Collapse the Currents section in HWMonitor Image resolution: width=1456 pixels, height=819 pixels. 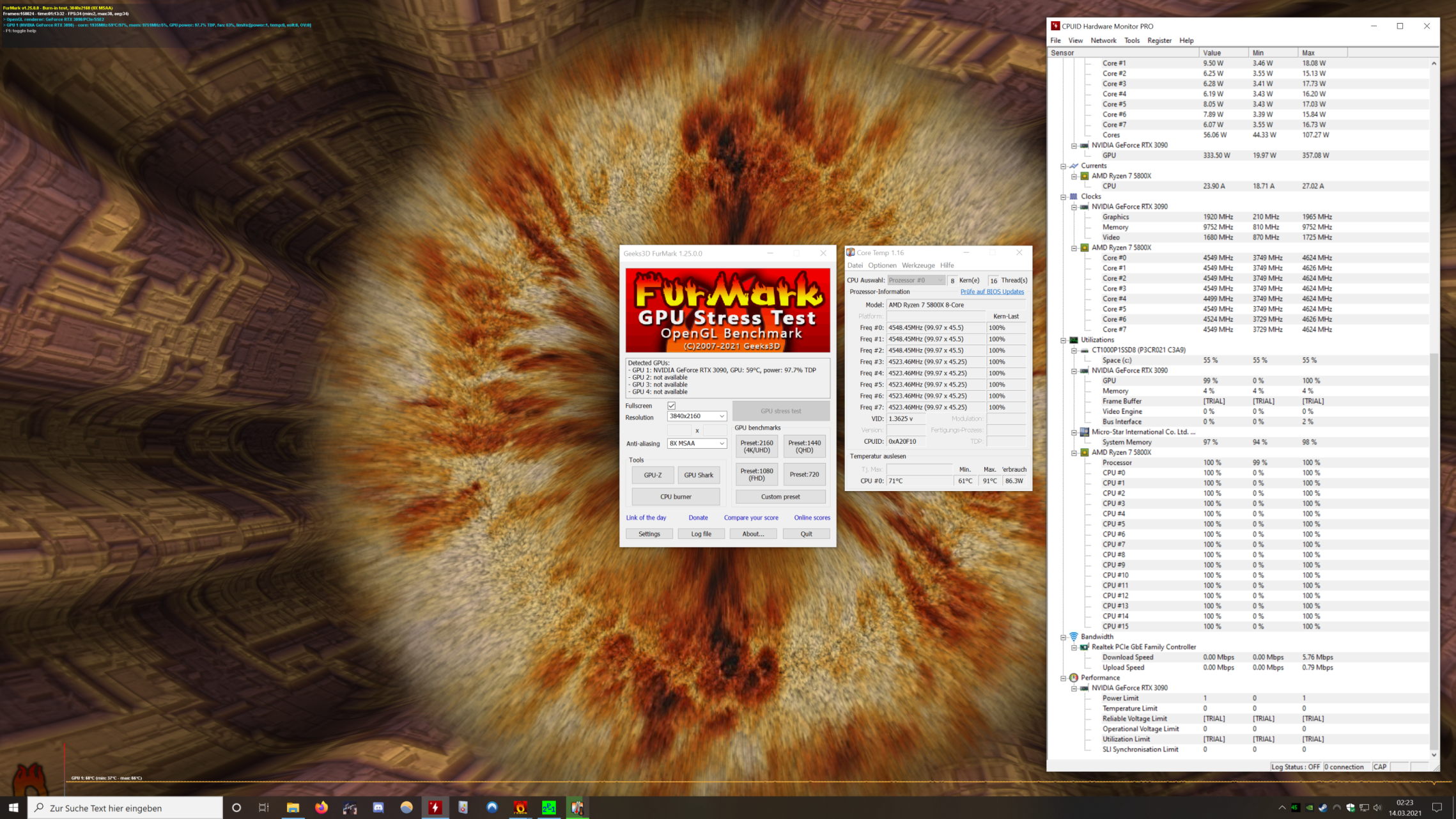click(1064, 166)
